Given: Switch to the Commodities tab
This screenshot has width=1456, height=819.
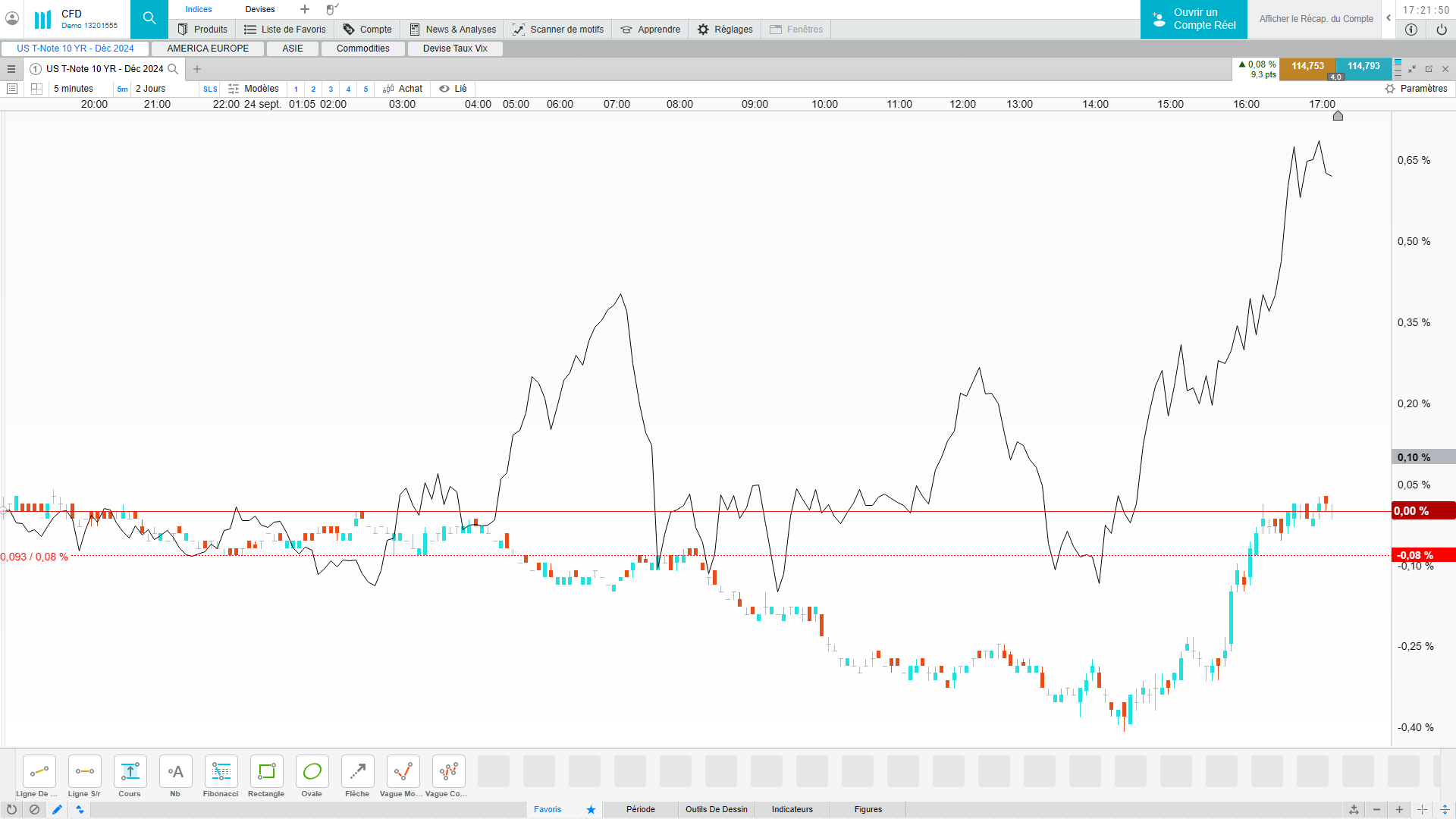Looking at the screenshot, I should point(362,49).
